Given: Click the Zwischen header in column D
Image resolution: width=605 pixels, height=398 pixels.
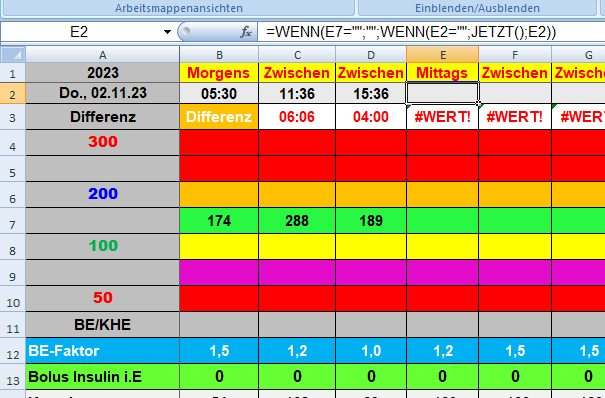Looking at the screenshot, I should (371, 73).
